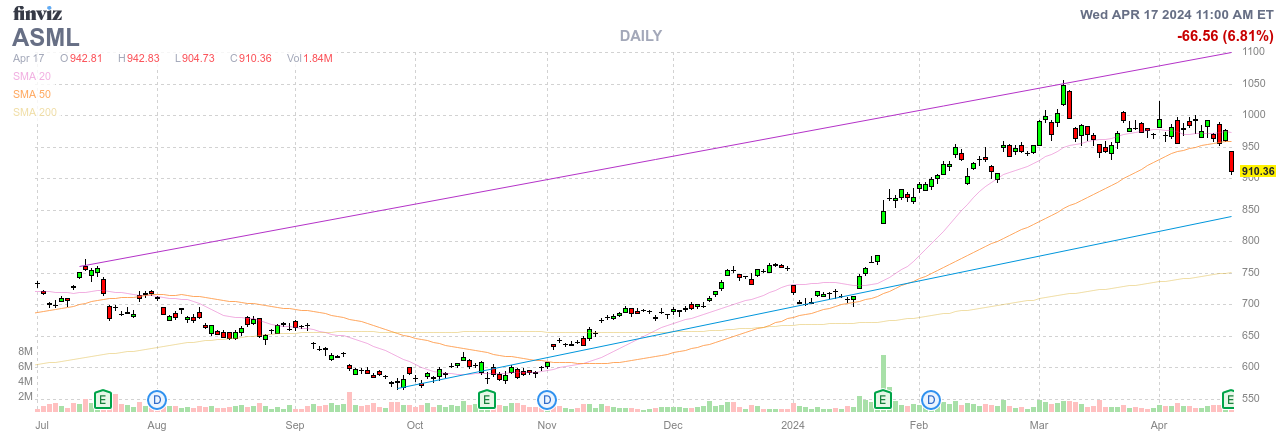1287x442 pixels.
Task: Click the 1000 price axis label
Action: tap(1255, 115)
